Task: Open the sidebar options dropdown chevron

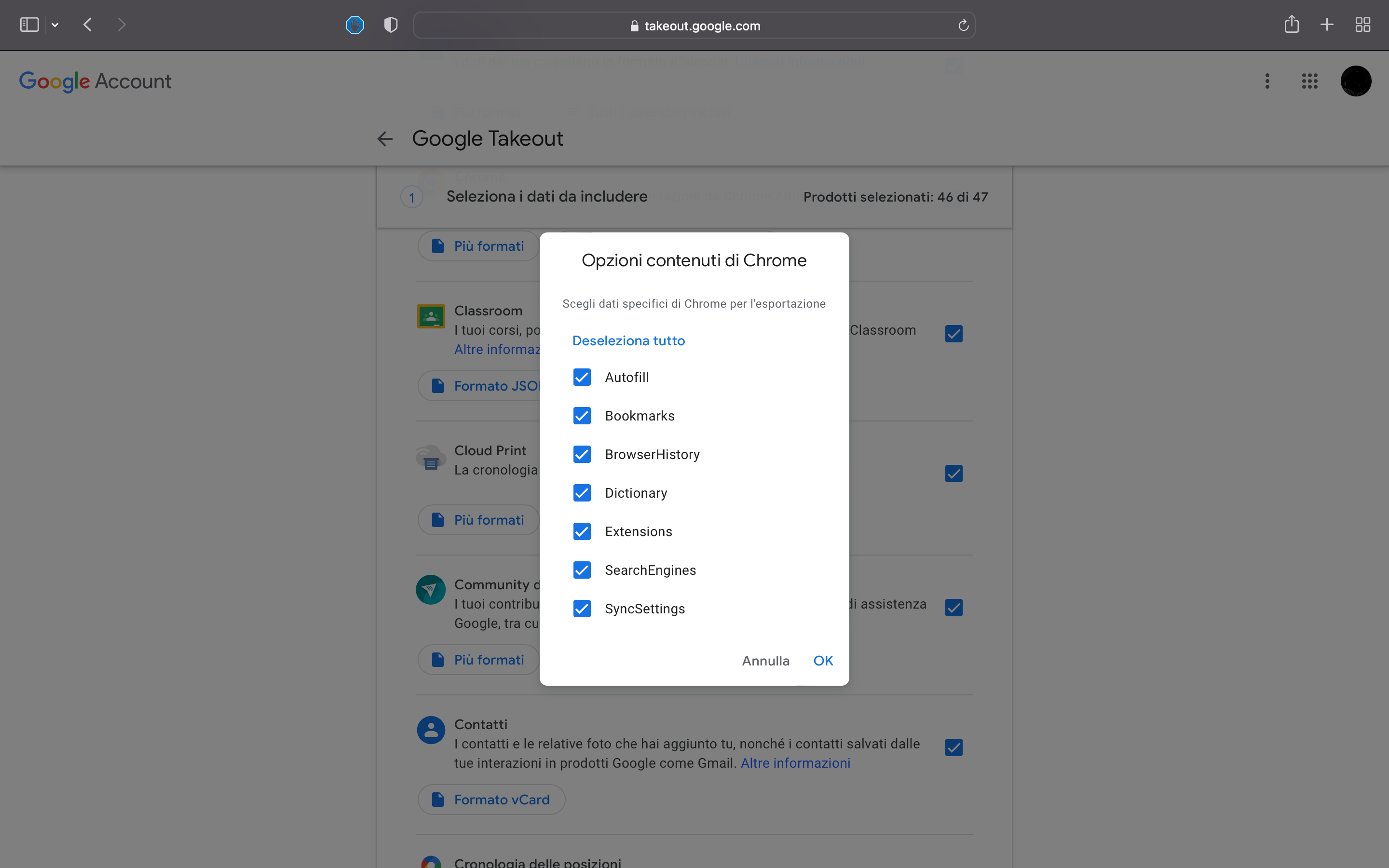Action: pos(55,25)
